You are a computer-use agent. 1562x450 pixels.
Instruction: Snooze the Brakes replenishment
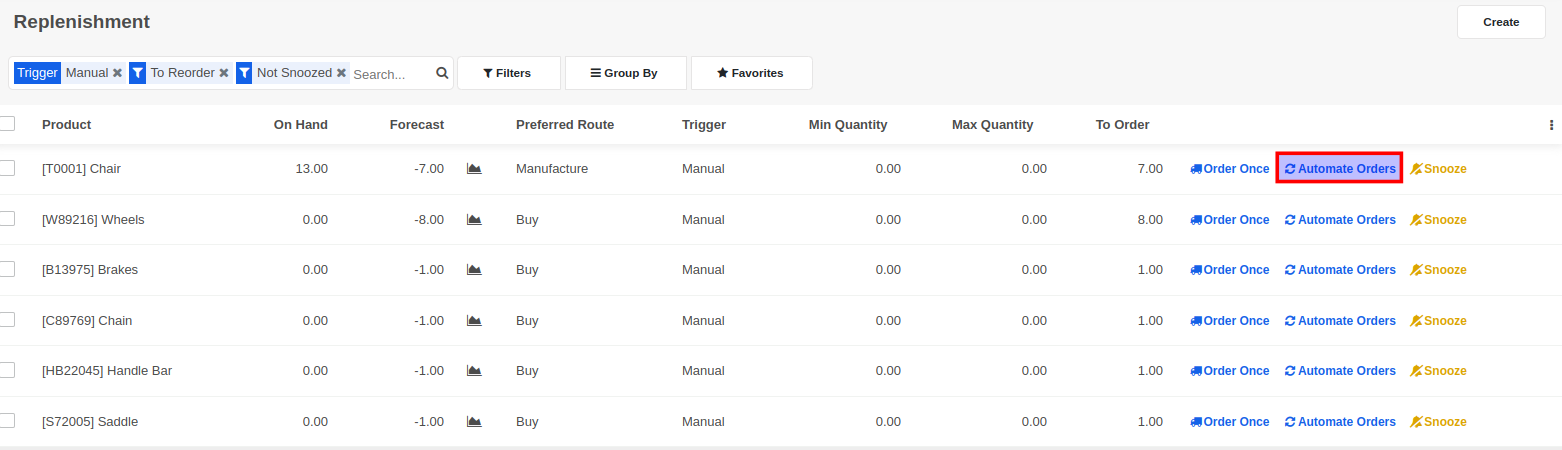(1438, 270)
